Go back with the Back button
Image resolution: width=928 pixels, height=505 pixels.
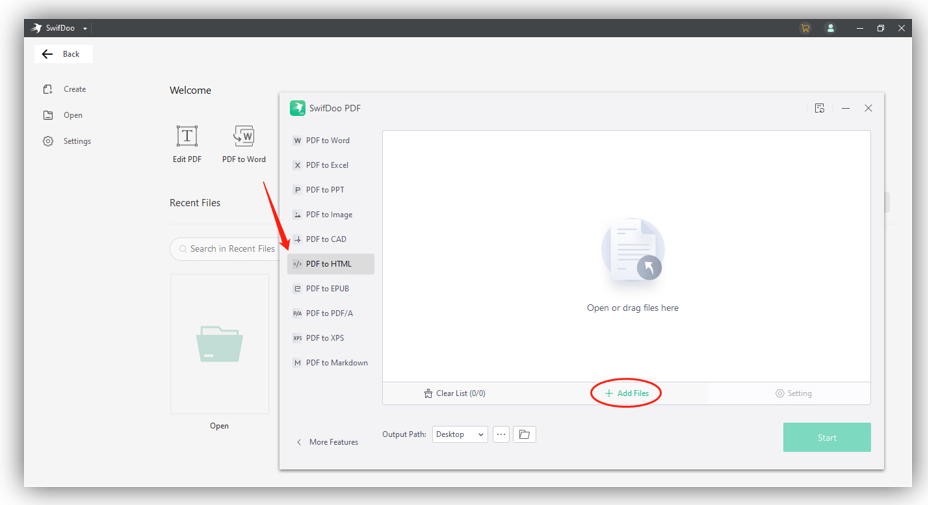(63, 54)
